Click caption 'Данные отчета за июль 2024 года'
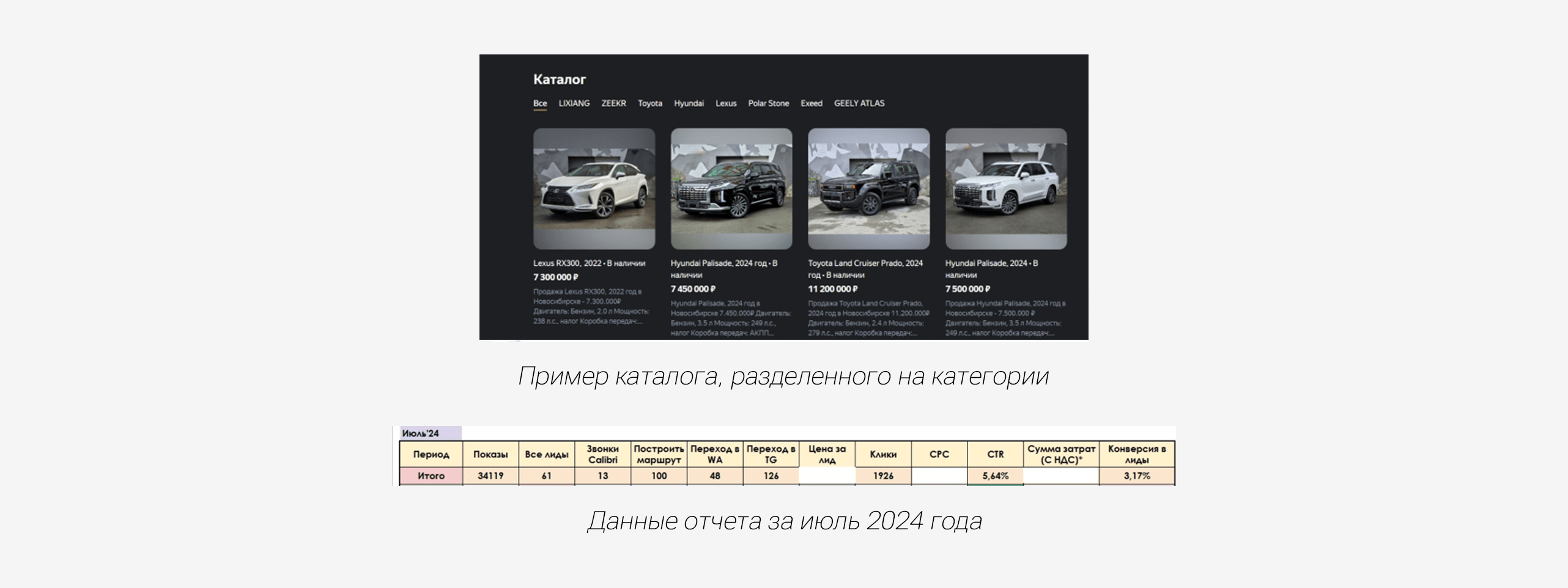 (785, 521)
